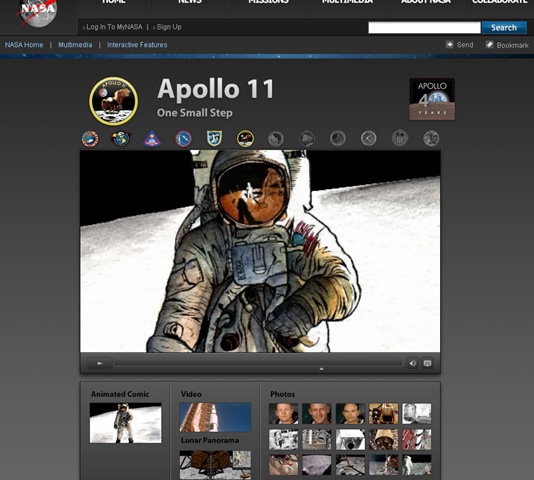Image resolution: width=534 pixels, height=480 pixels.
Task: Select the triangular mission patch icon
Action: (x=152, y=139)
